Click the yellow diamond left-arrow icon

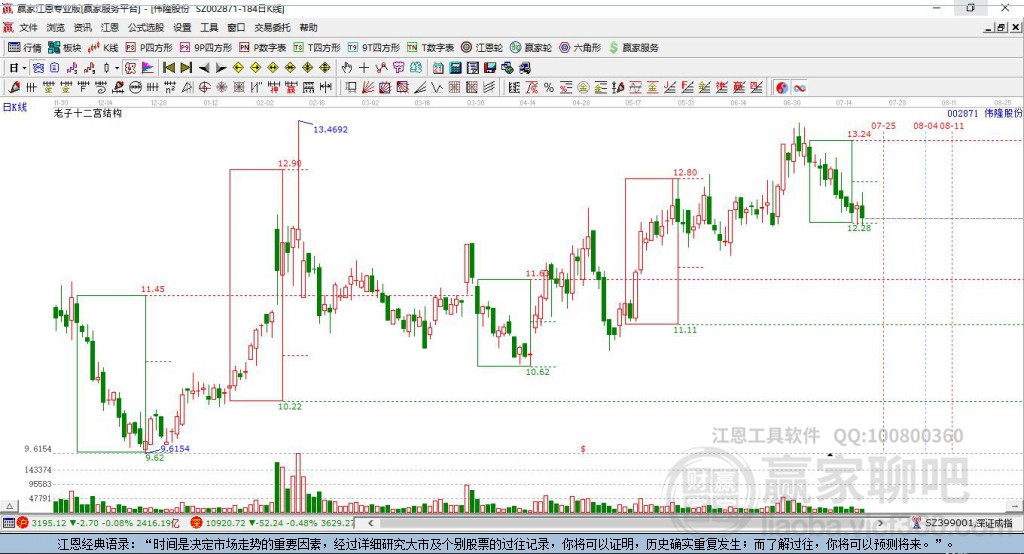pyautogui.click(x=238, y=68)
